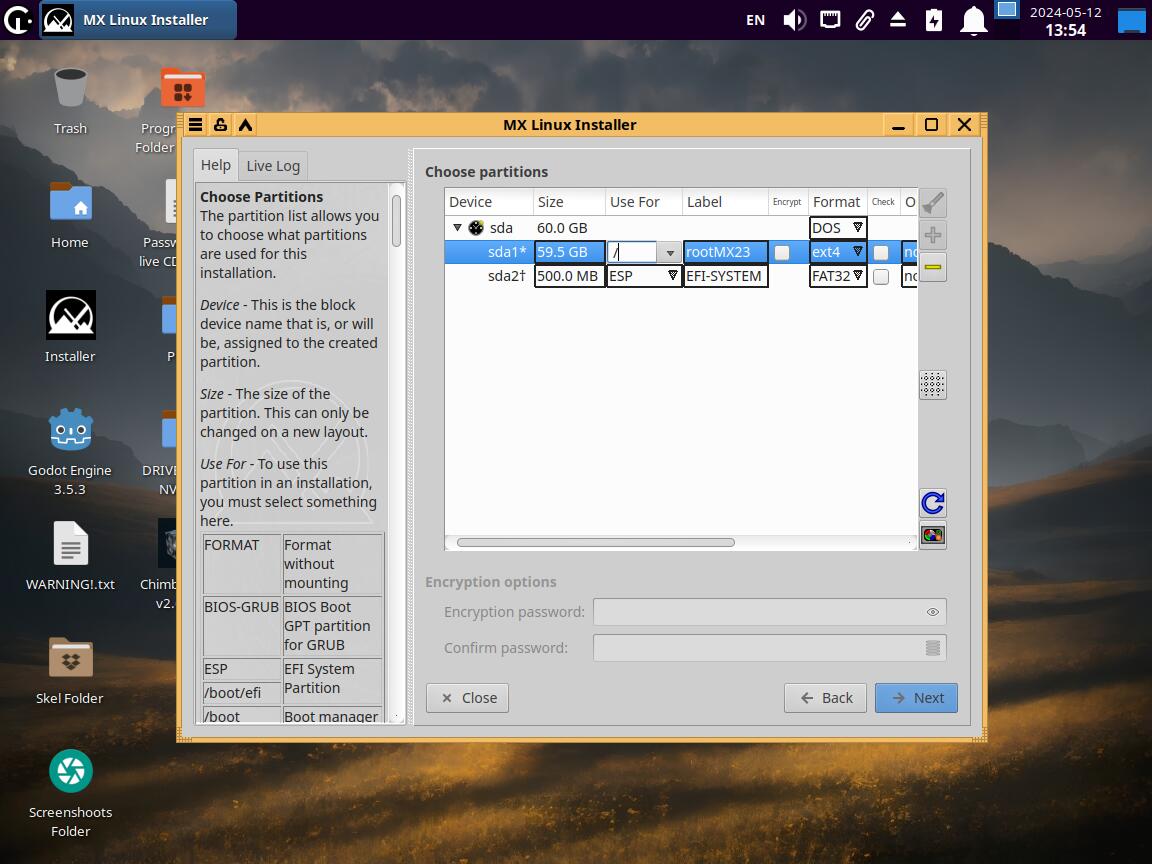Screen dimensions: 1152x864
Task: Click horizontal scrollbar of partition table
Action: coord(595,543)
